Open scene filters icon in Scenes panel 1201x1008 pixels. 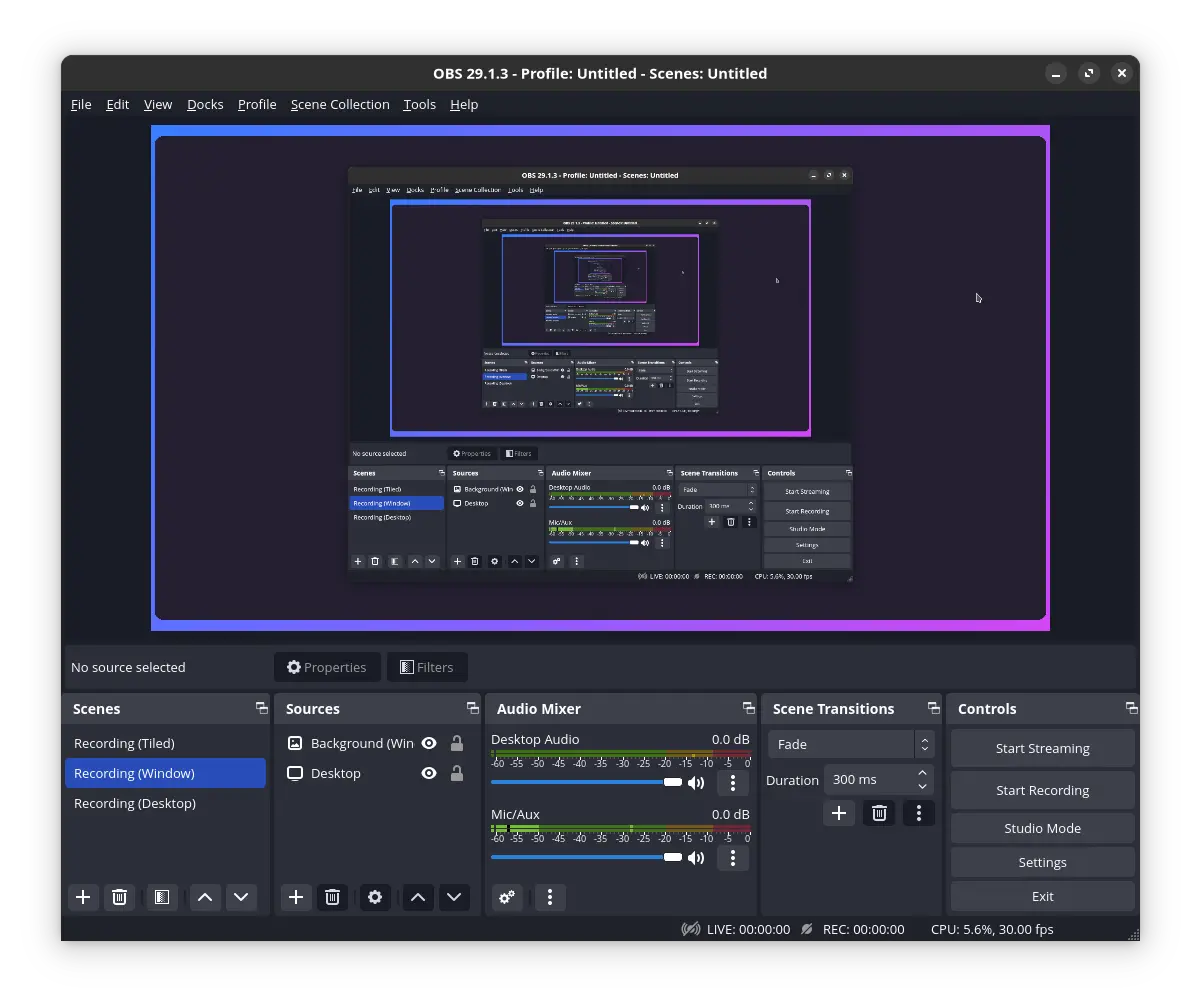[161, 897]
